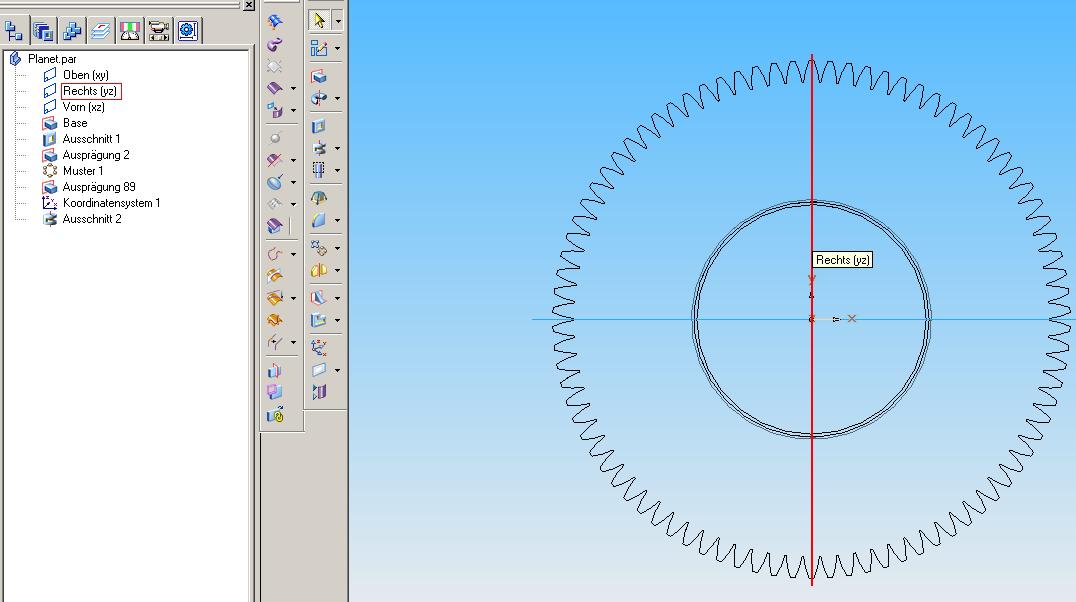This screenshot has width=1076, height=602.
Task: Choose the Keypoint Curve tool
Action: coord(275,254)
